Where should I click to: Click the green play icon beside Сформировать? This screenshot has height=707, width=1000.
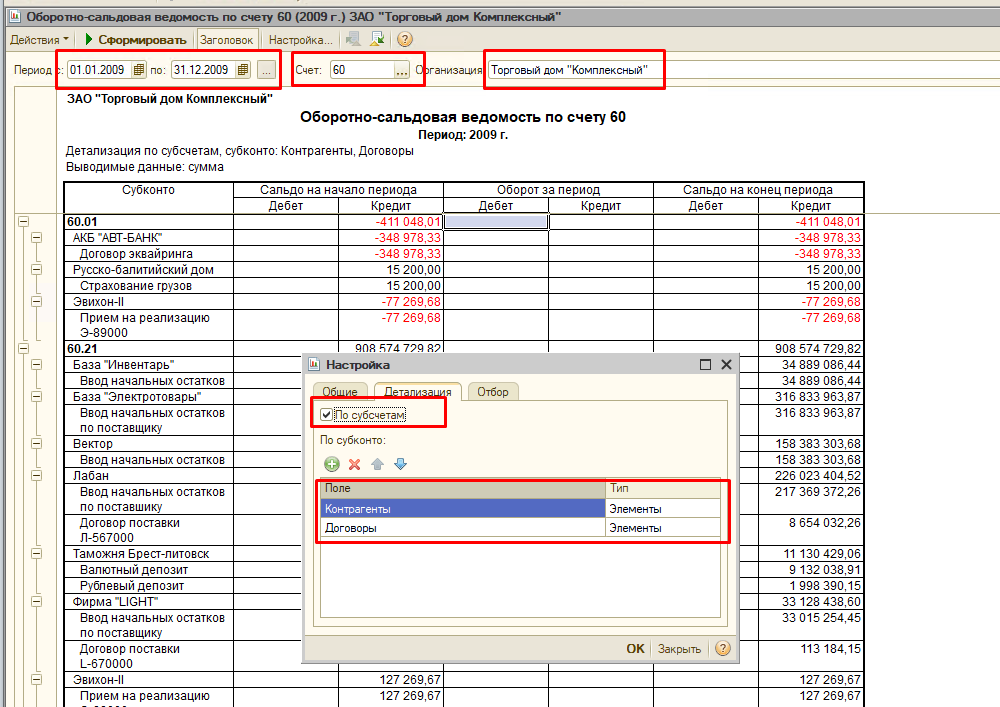point(88,40)
